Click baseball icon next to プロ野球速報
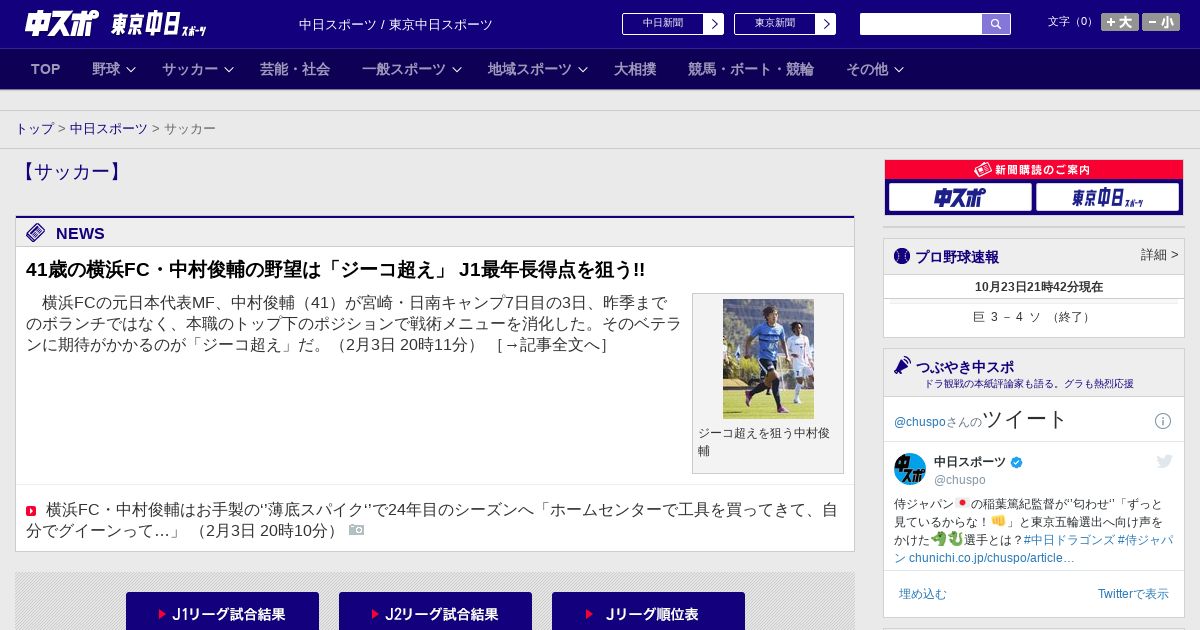Screen dimensions: 1200x630 902,256
